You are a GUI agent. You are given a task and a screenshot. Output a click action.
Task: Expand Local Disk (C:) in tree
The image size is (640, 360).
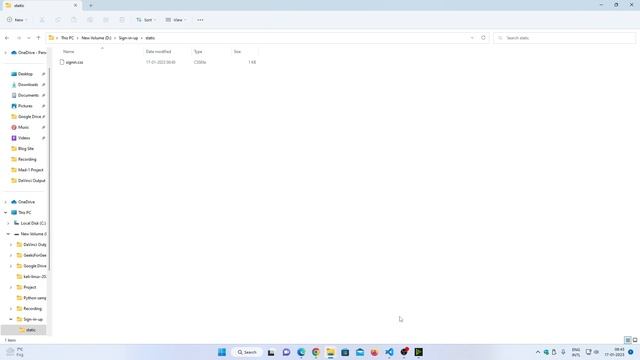tap(8, 223)
